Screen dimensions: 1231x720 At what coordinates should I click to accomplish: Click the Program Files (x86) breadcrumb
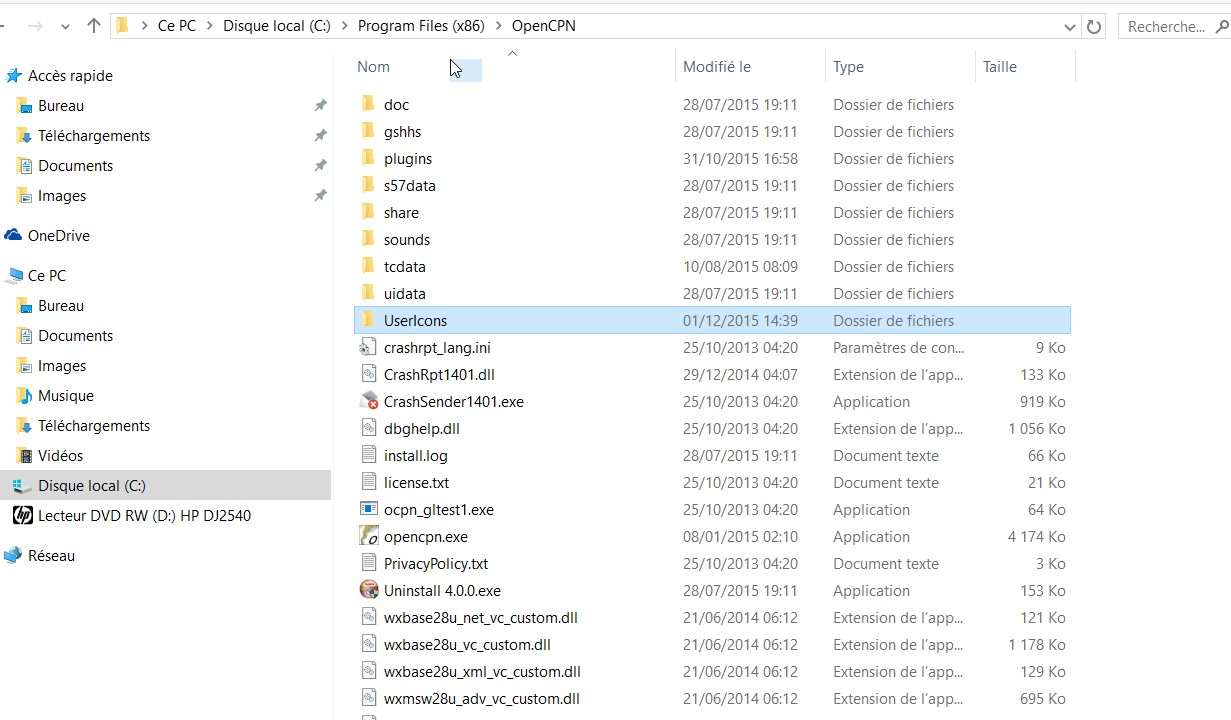[421, 26]
